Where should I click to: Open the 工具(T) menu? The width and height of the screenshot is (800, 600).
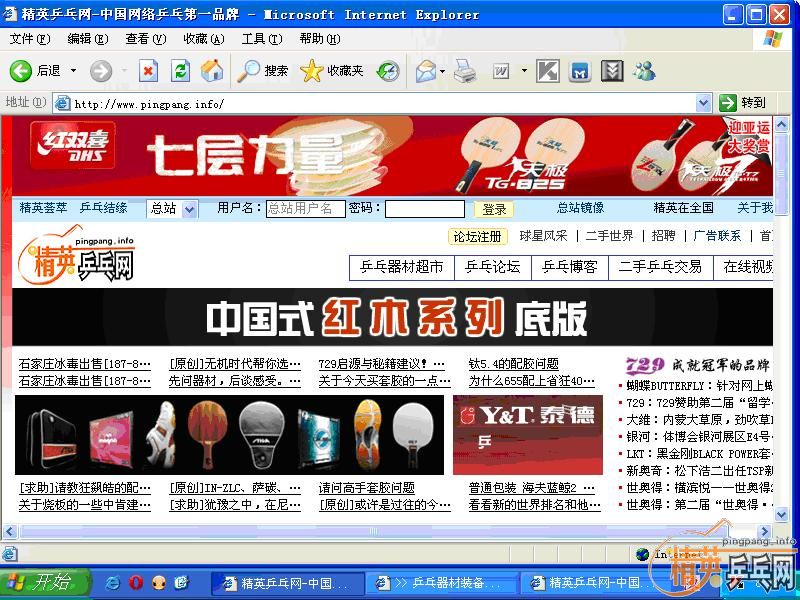[262, 39]
